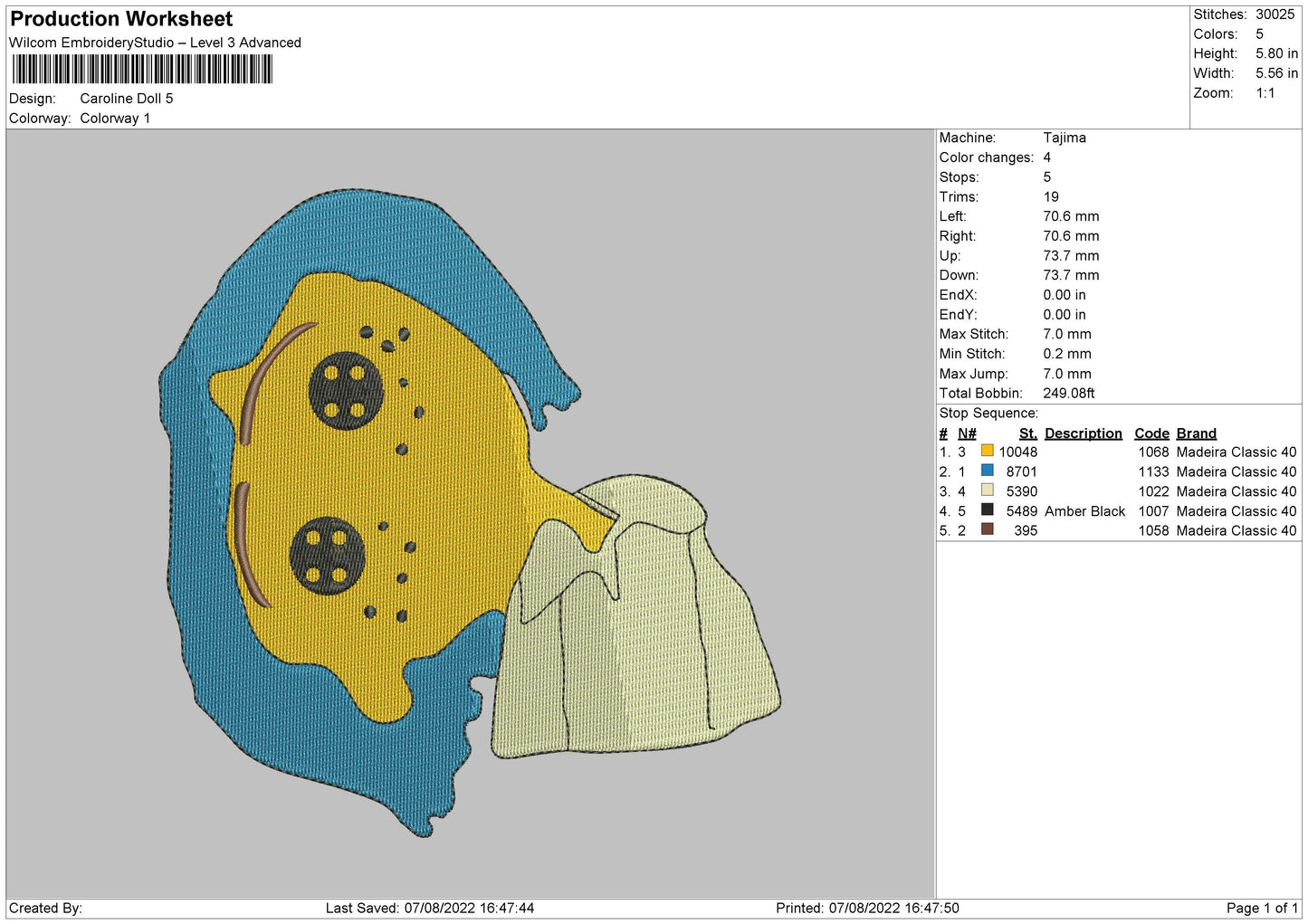
Task: Click the Min Stitch value '0.2 mm'
Action: 1067,354
